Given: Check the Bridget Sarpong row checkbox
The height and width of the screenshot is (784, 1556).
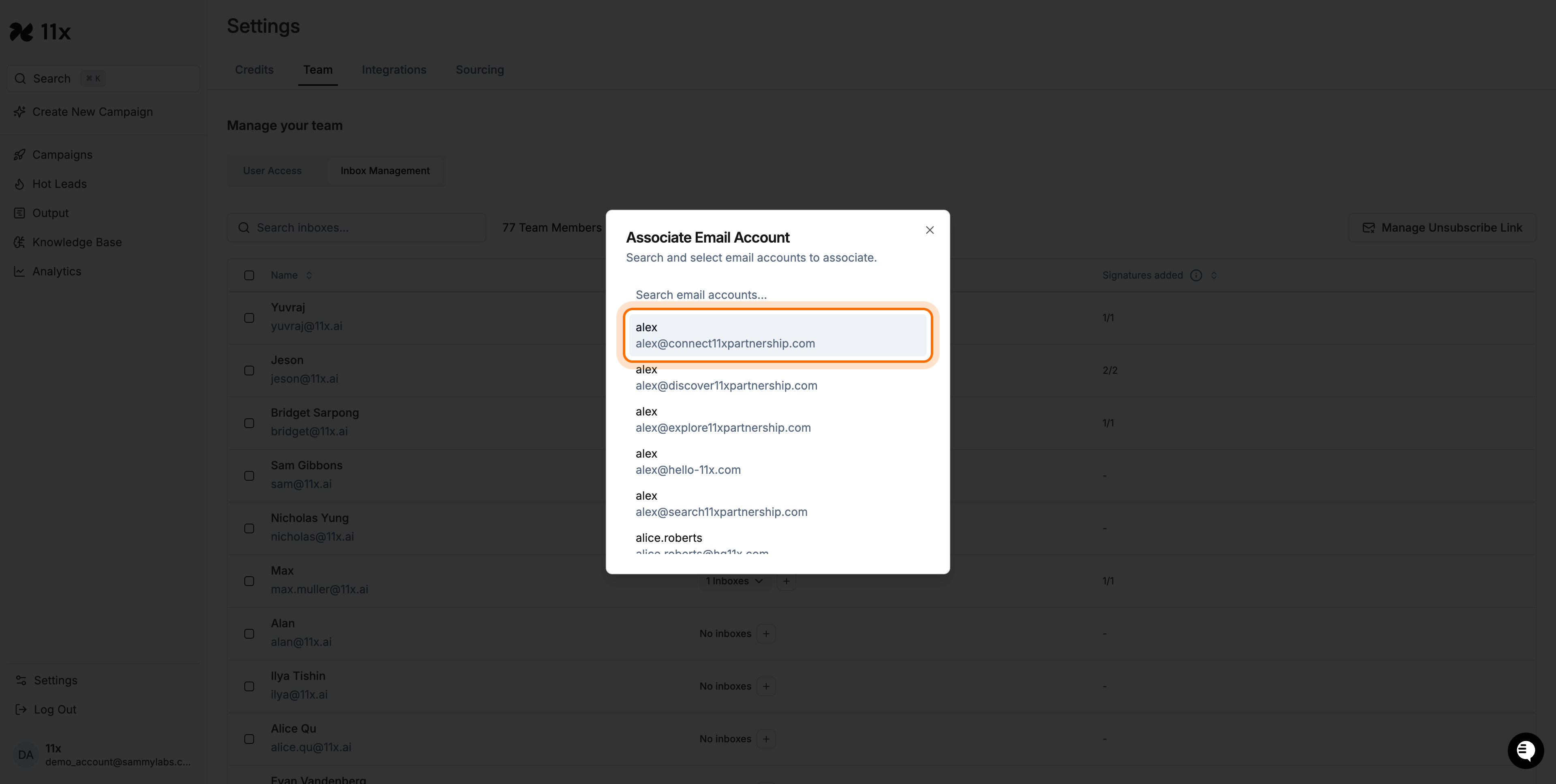Looking at the screenshot, I should pyautogui.click(x=249, y=423).
